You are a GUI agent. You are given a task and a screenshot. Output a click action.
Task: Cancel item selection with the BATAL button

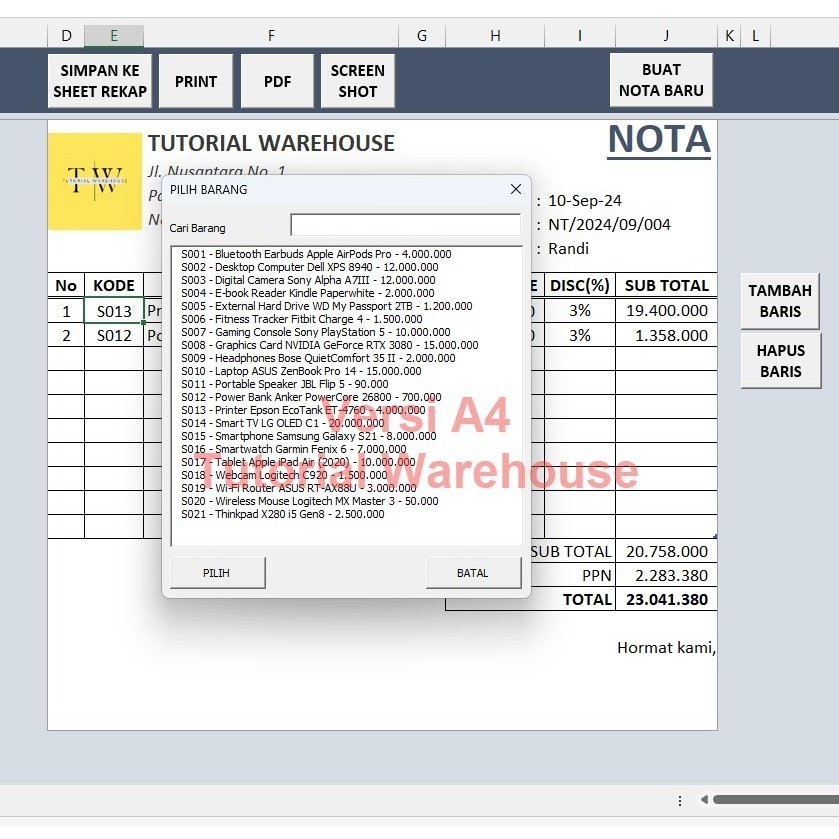pyautogui.click(x=472, y=572)
